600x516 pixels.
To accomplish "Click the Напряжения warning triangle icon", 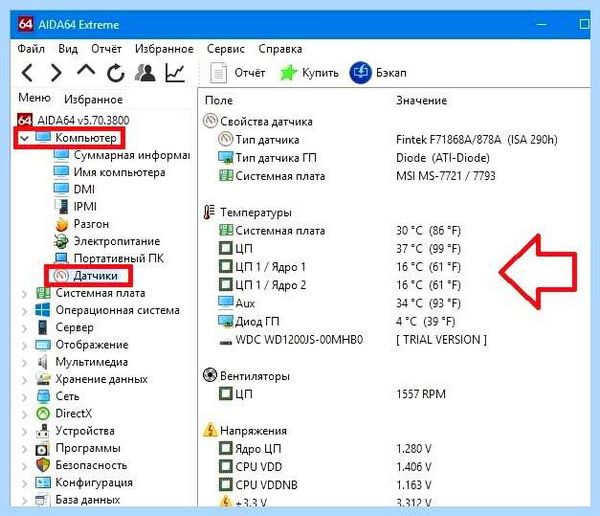I will point(210,430).
